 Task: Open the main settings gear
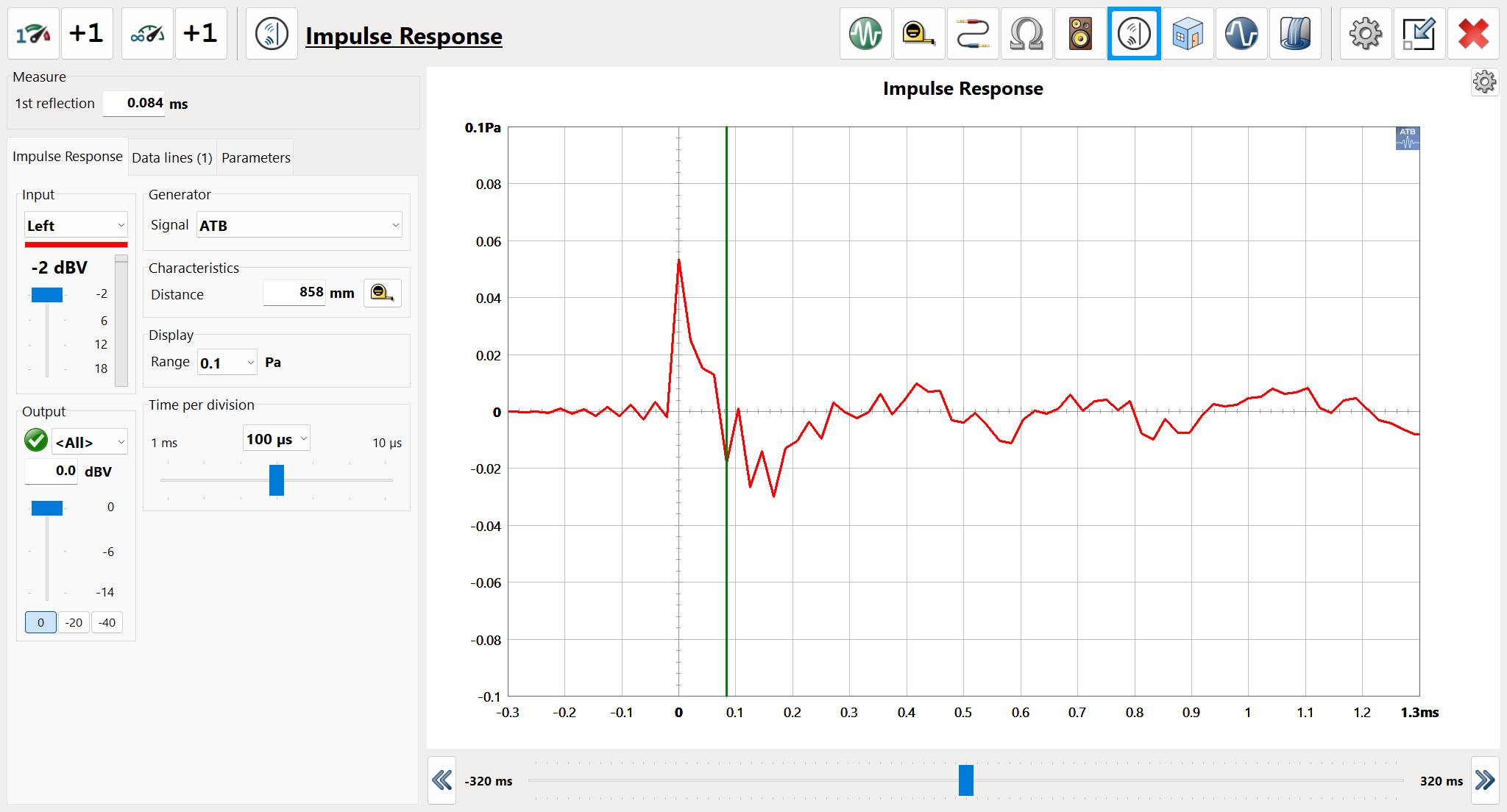(1366, 34)
